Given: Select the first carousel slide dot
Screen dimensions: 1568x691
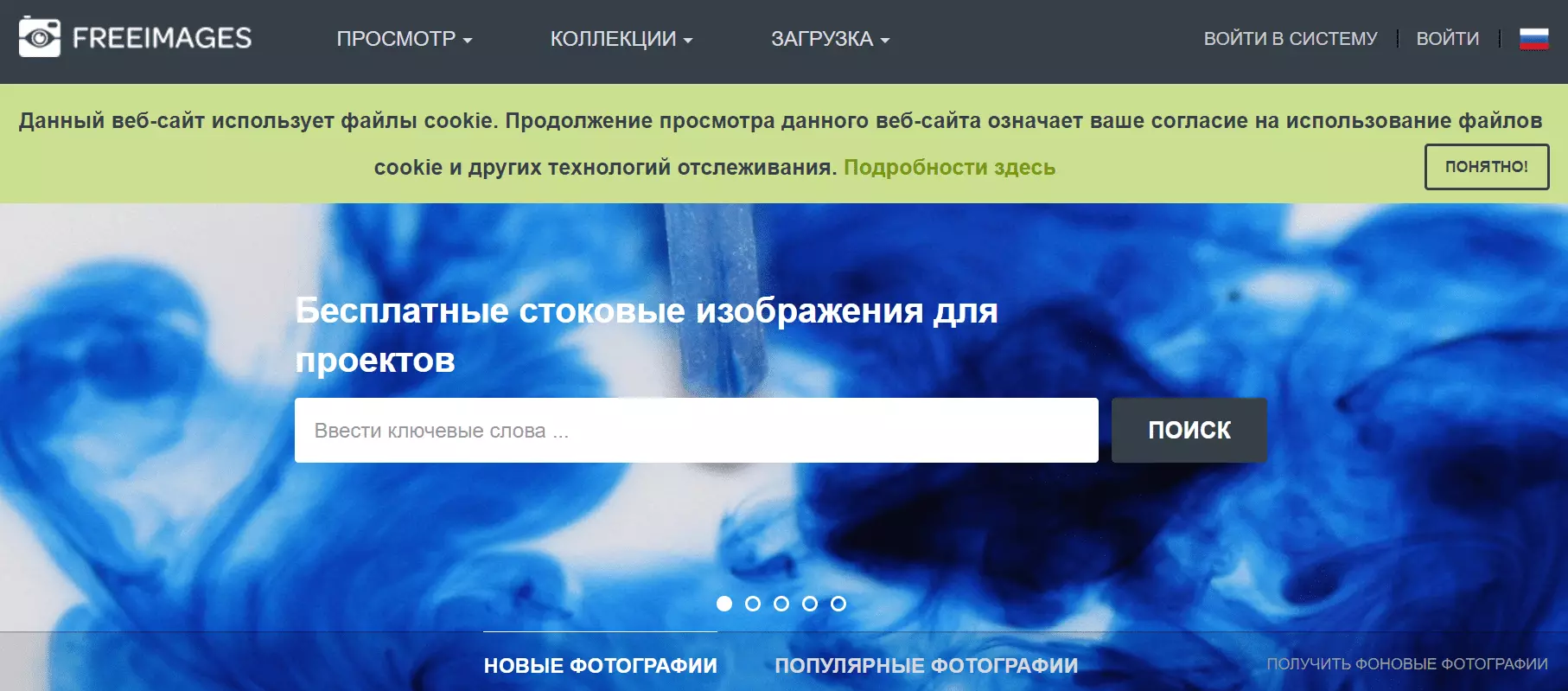Looking at the screenshot, I should (724, 604).
